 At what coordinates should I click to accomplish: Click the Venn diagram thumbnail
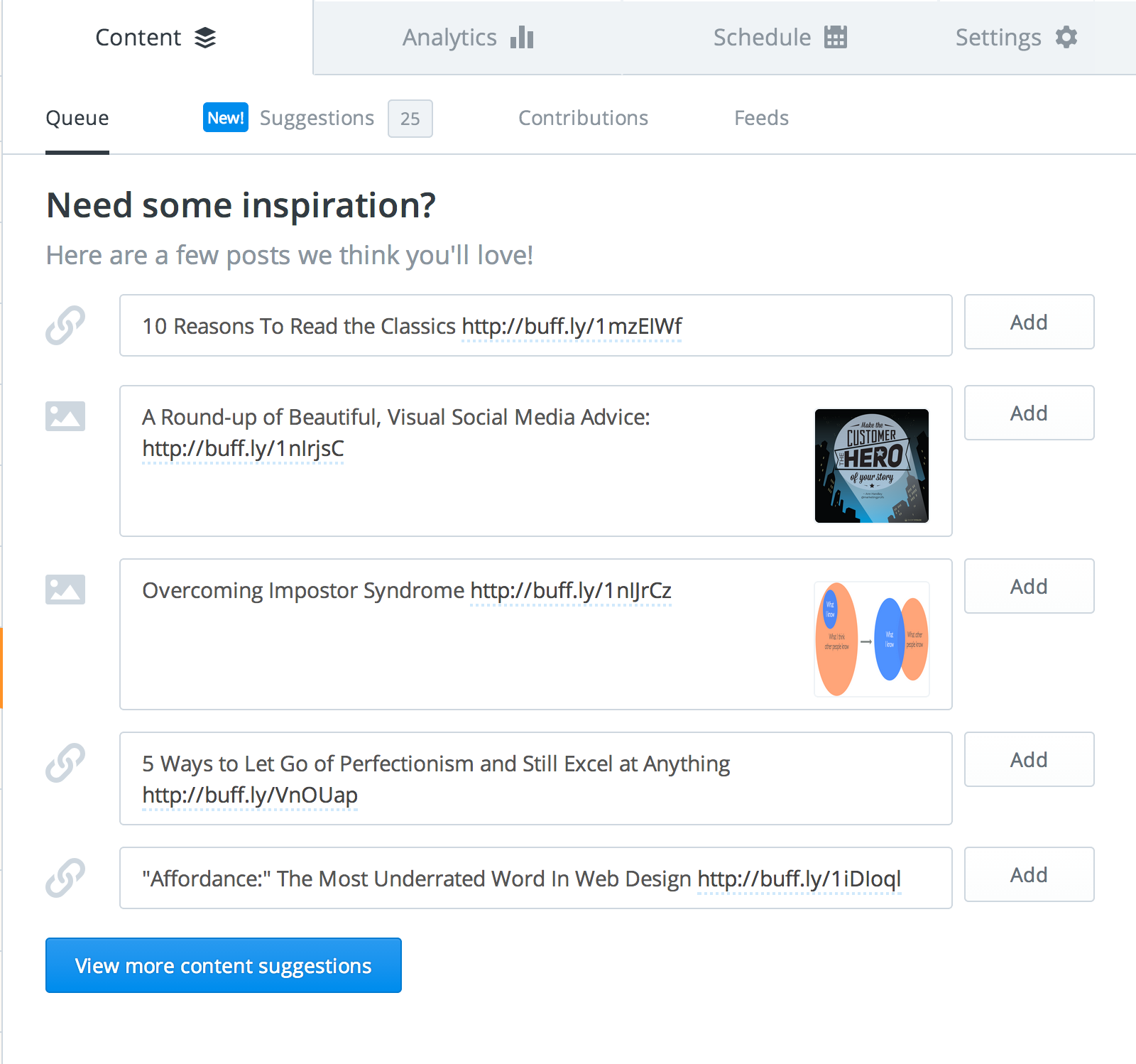point(871,638)
